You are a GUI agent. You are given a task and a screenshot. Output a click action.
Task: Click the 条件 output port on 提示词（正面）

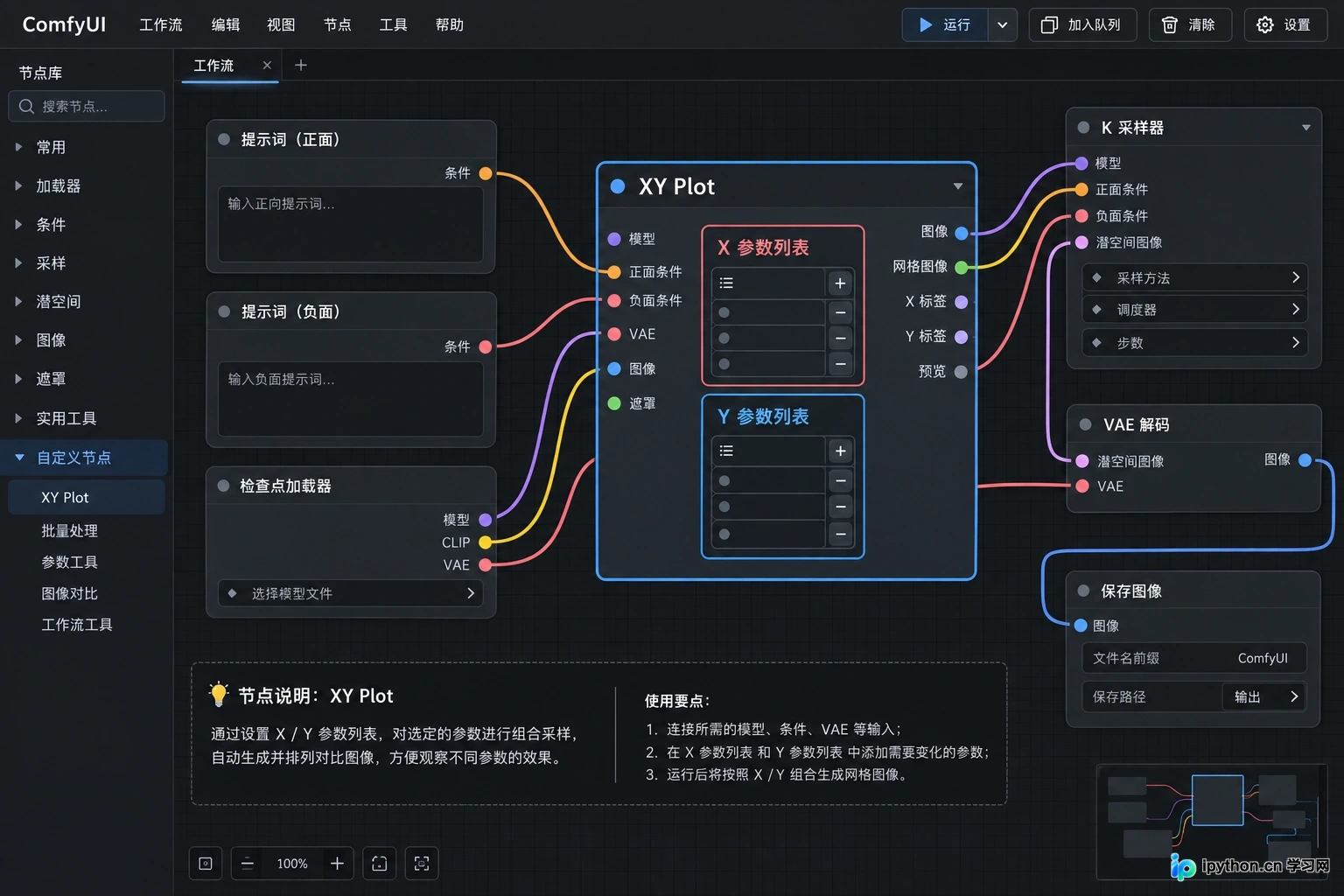click(x=486, y=173)
